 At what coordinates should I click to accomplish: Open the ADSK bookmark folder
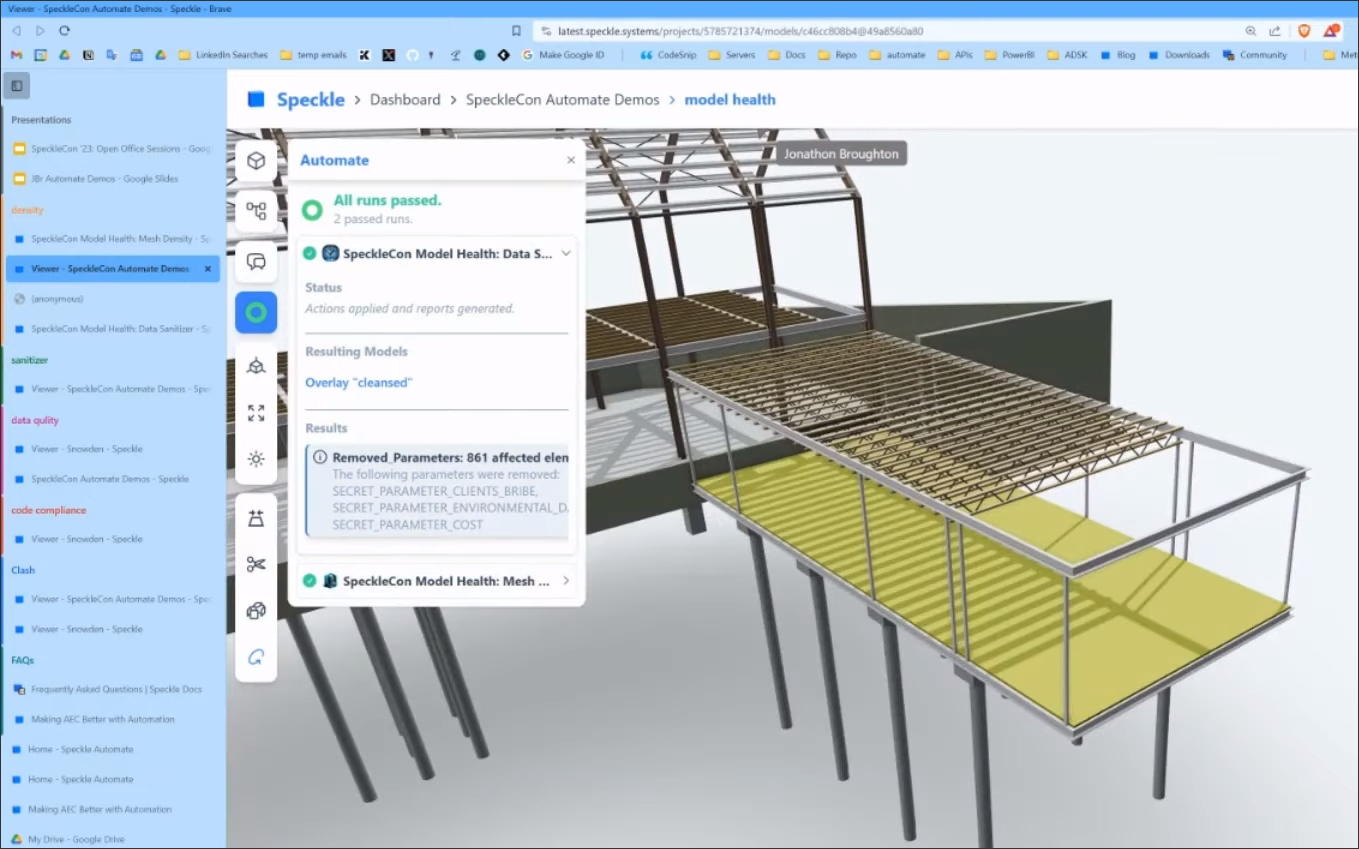(x=1067, y=55)
